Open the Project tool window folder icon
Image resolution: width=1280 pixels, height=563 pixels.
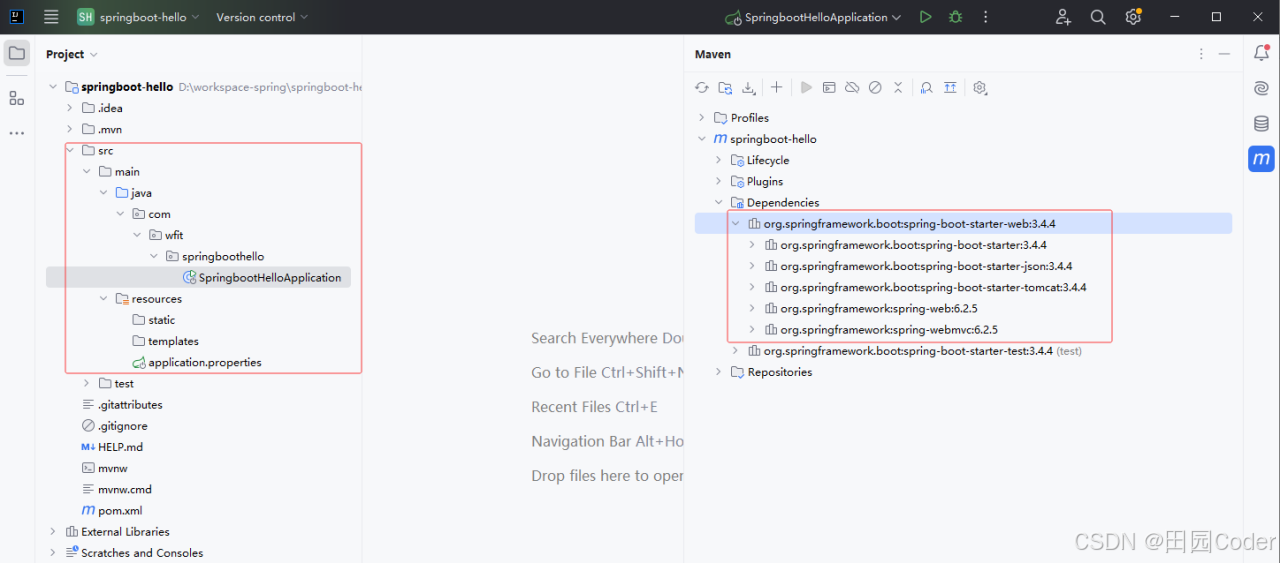click(x=17, y=53)
